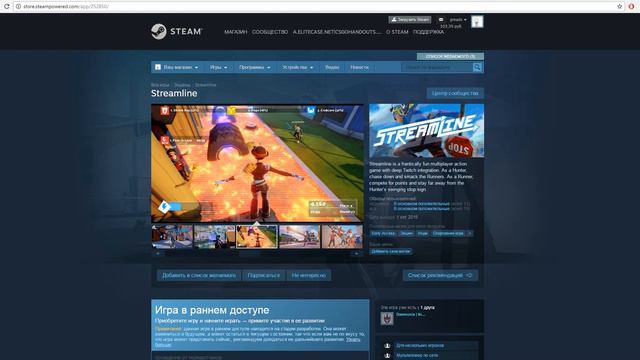
Task: Click the Streamline header capsule image
Action: (427, 131)
